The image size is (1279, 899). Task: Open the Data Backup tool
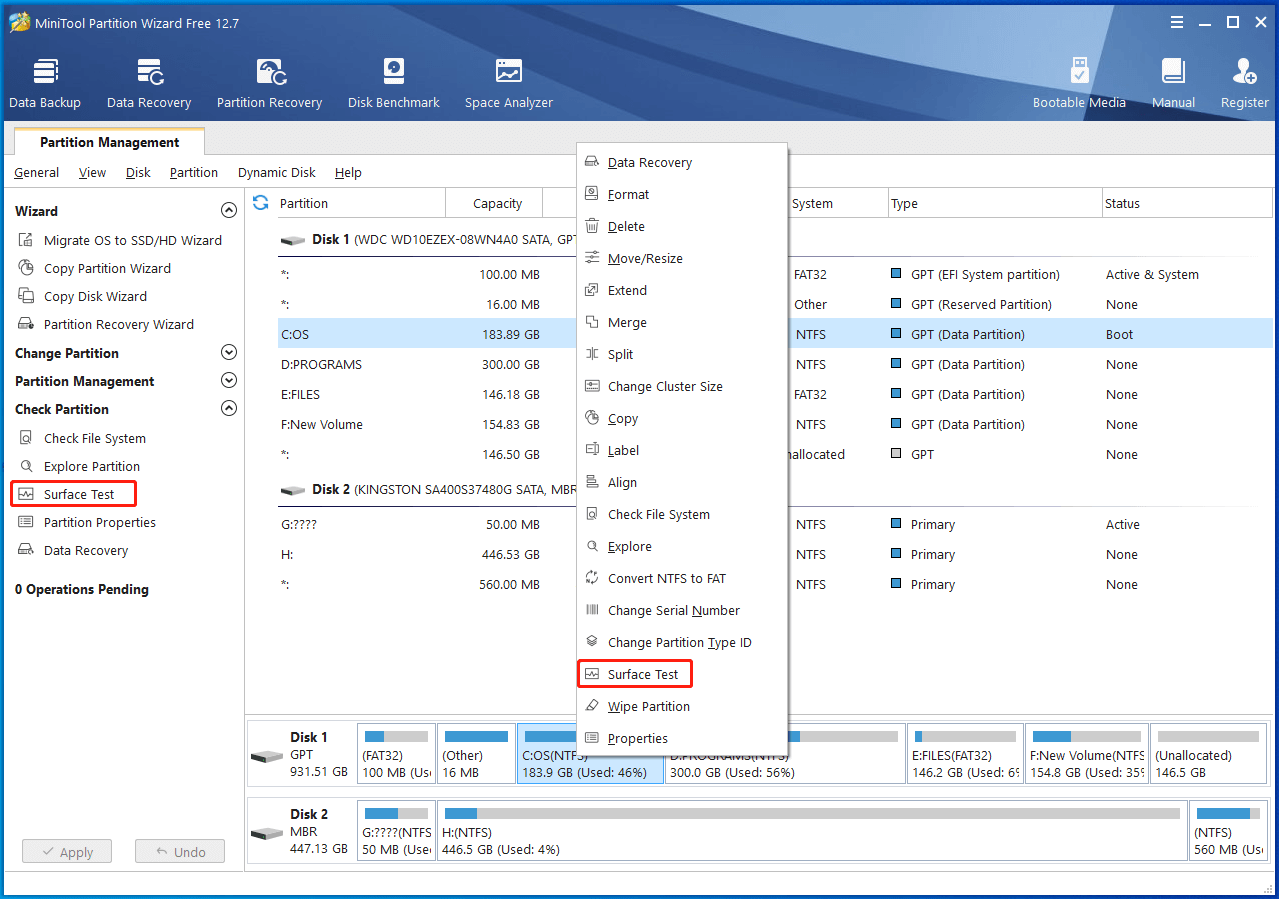(x=45, y=84)
